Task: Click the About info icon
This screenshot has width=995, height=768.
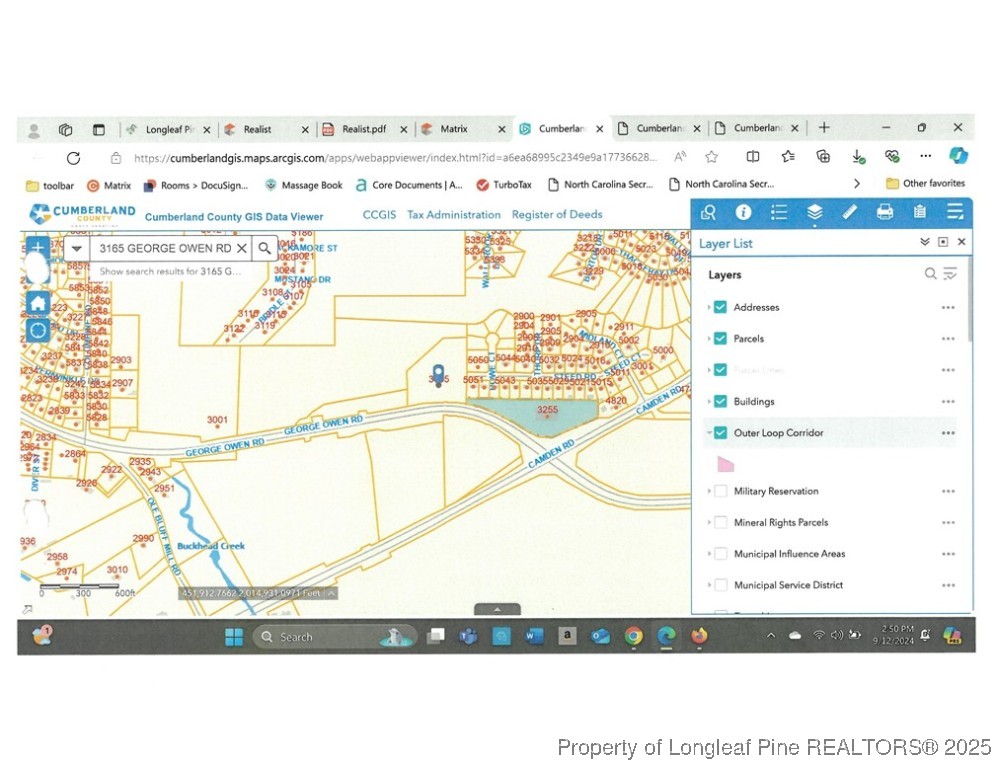Action: pyautogui.click(x=743, y=211)
